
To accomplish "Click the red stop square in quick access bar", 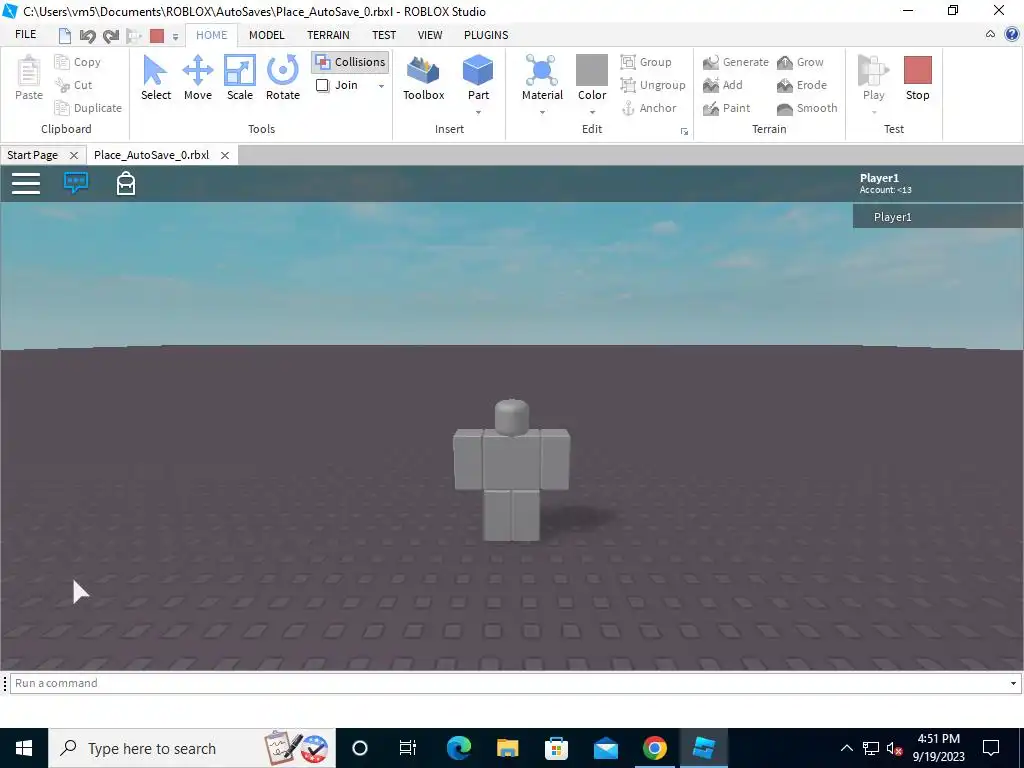I will (157, 36).
